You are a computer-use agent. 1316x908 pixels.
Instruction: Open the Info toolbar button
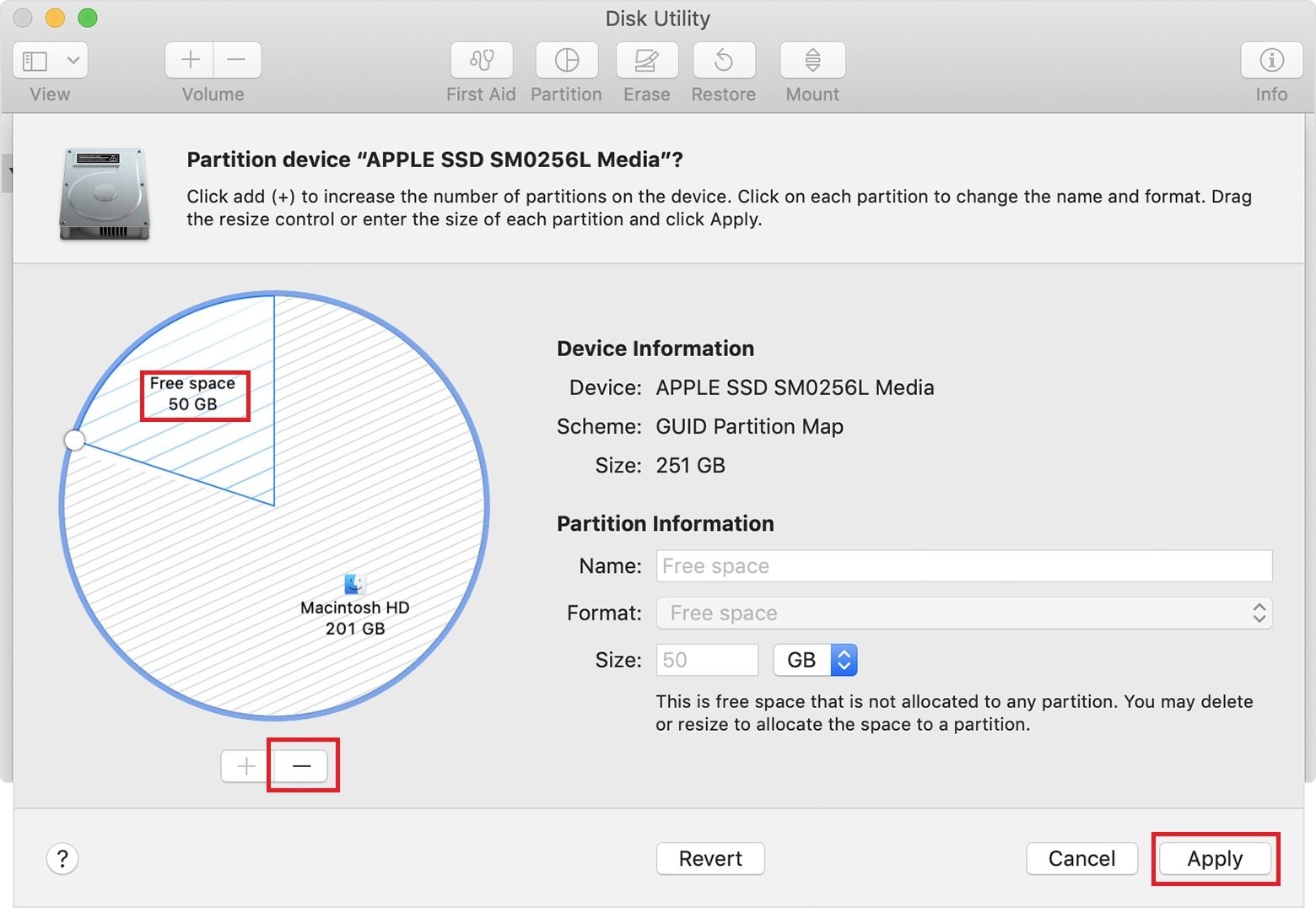[x=1271, y=60]
